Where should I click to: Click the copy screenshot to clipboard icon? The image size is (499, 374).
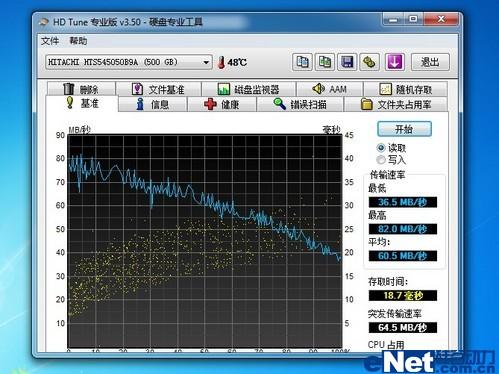coord(325,62)
